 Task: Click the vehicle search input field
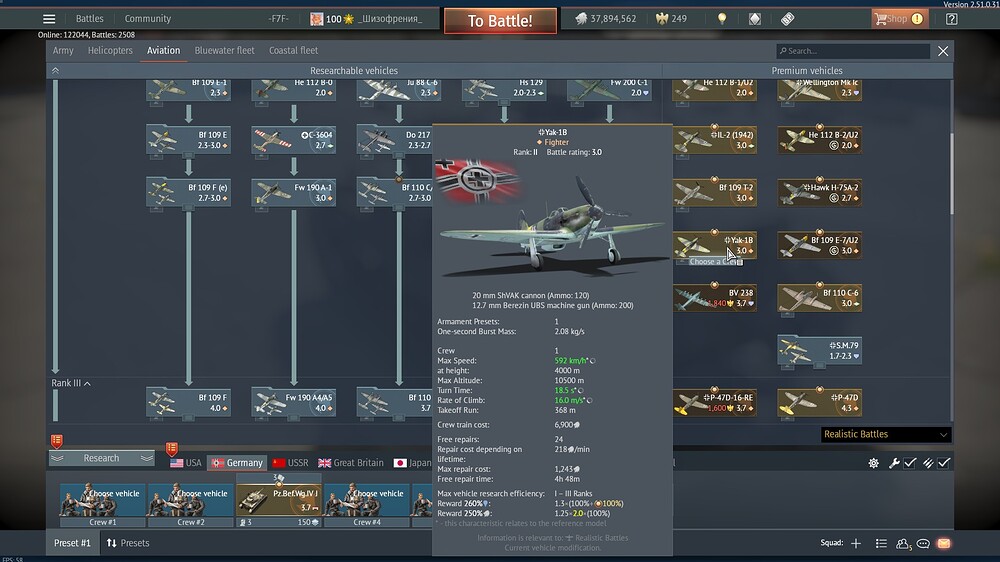click(x=855, y=51)
